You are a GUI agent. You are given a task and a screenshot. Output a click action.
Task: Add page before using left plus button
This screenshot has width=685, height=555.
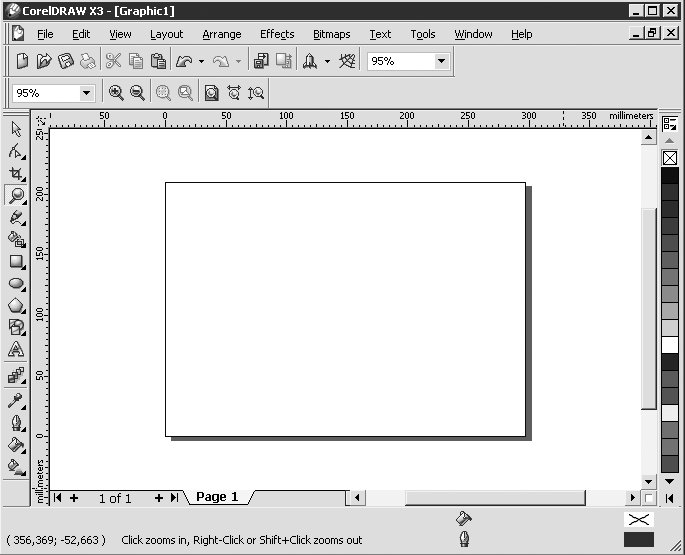pyautogui.click(x=74, y=498)
